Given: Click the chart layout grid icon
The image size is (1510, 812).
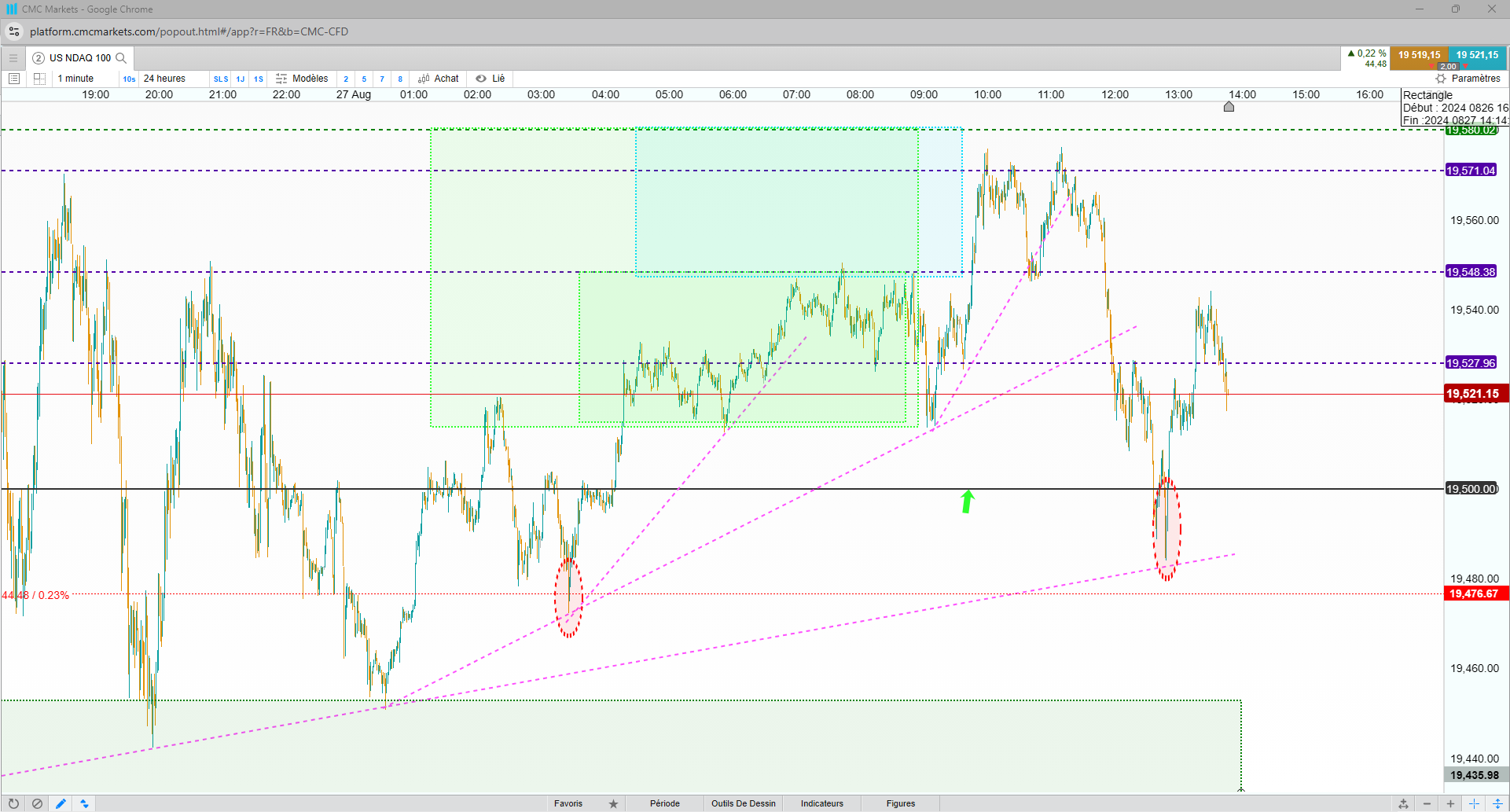Looking at the screenshot, I should coord(40,79).
